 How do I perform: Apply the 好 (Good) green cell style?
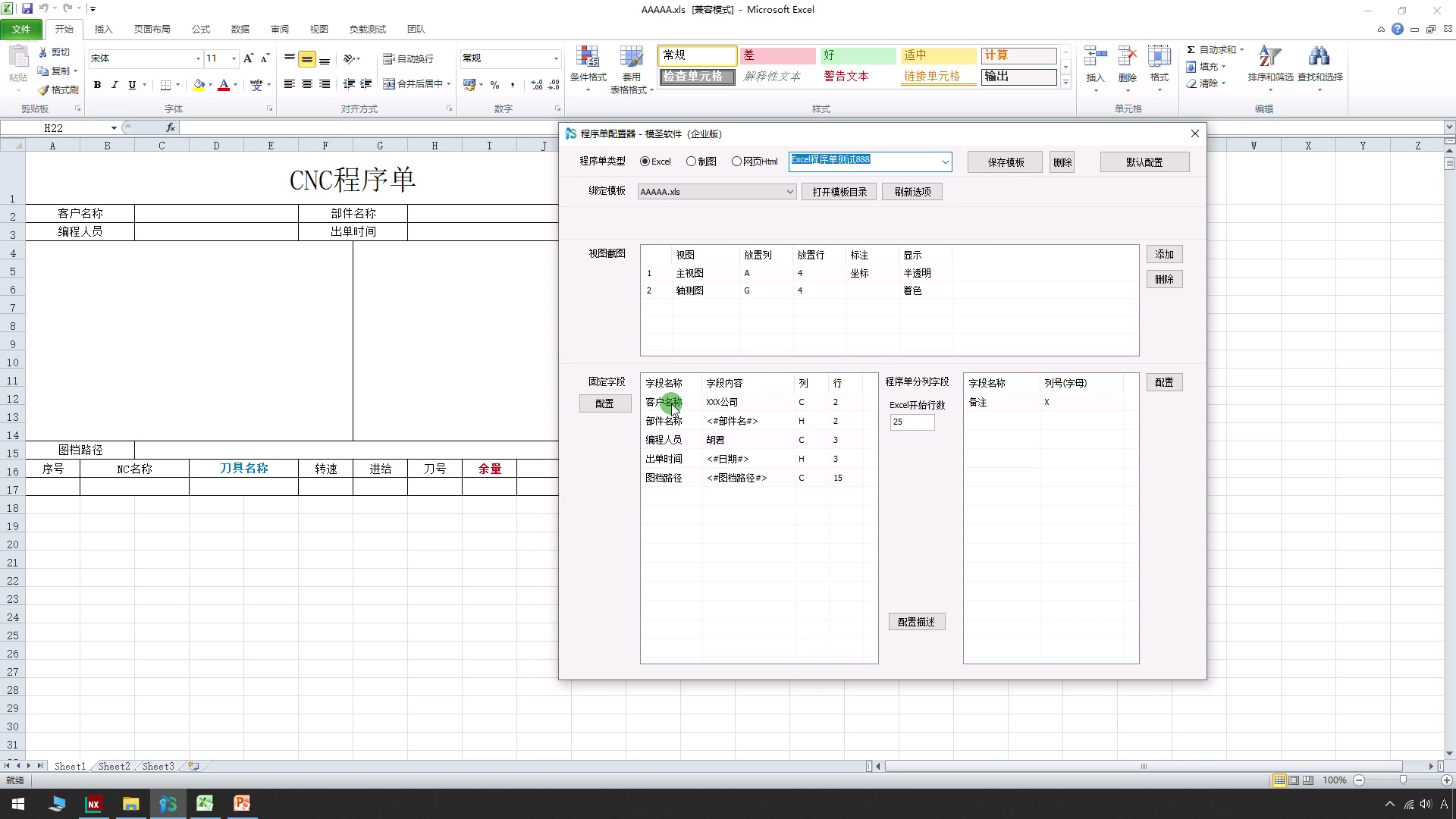pyautogui.click(x=858, y=55)
